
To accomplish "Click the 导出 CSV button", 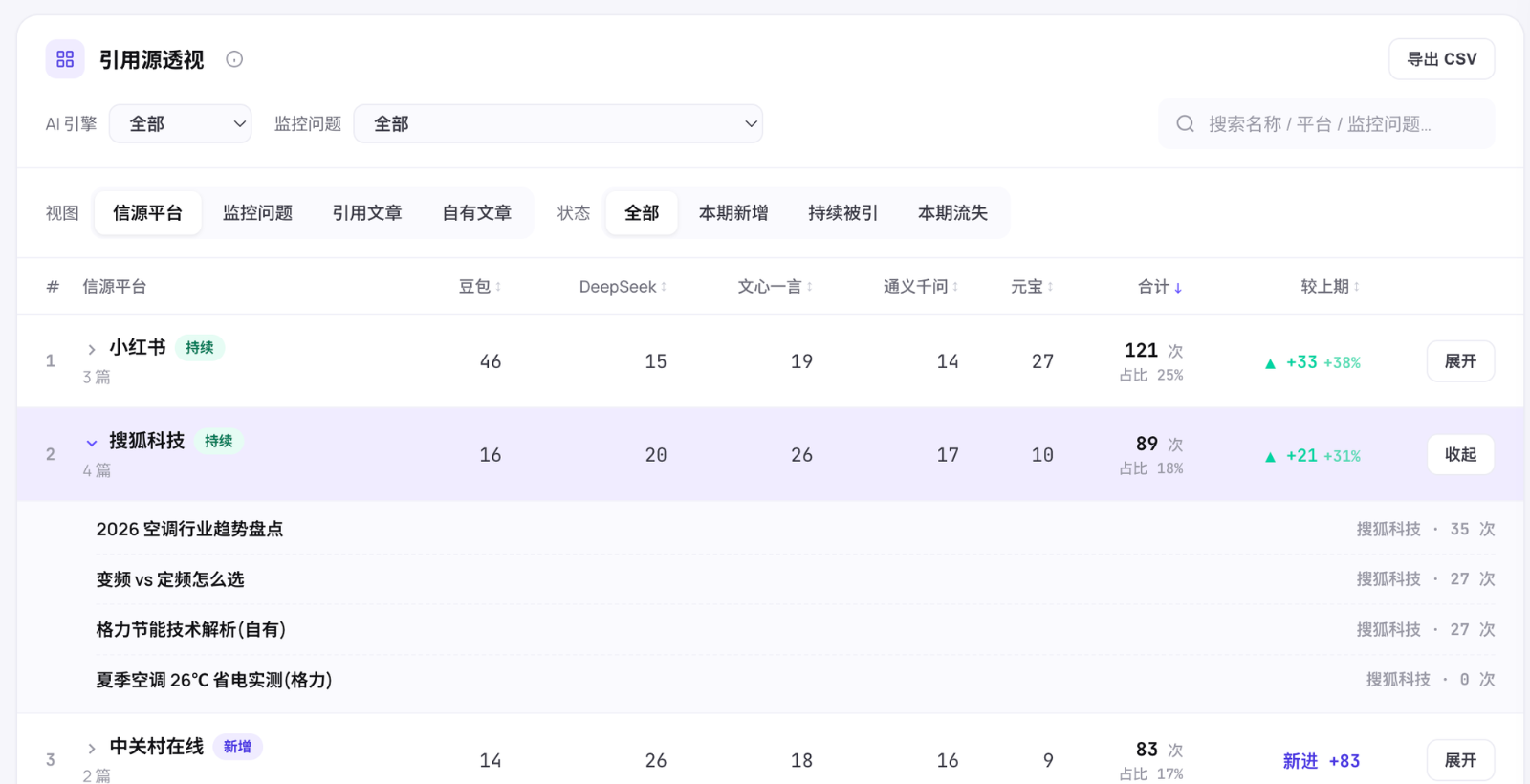I will (1441, 59).
